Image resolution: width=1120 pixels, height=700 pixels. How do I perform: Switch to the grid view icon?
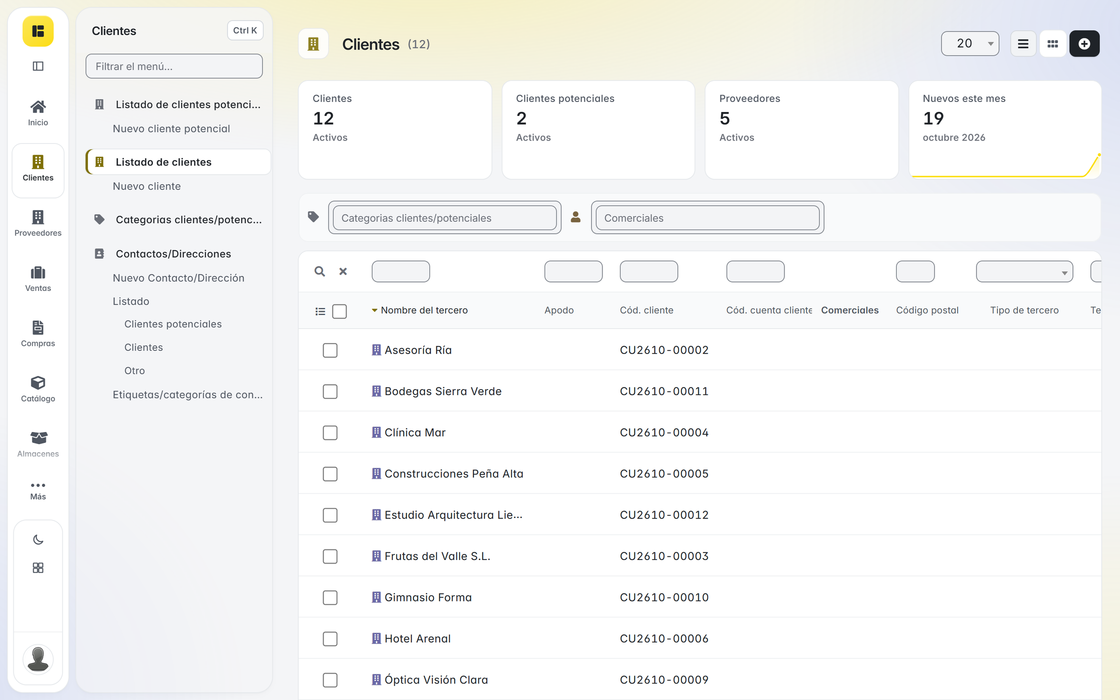(1053, 44)
